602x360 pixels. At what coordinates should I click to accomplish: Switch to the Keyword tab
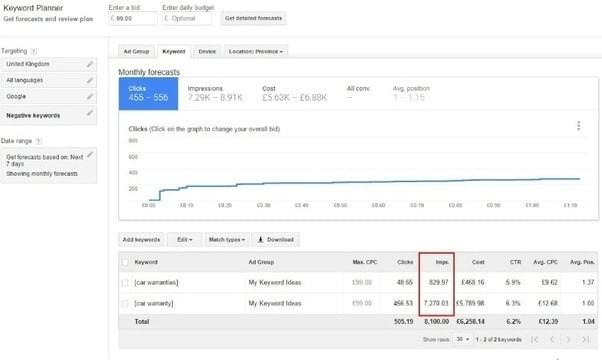tap(174, 51)
